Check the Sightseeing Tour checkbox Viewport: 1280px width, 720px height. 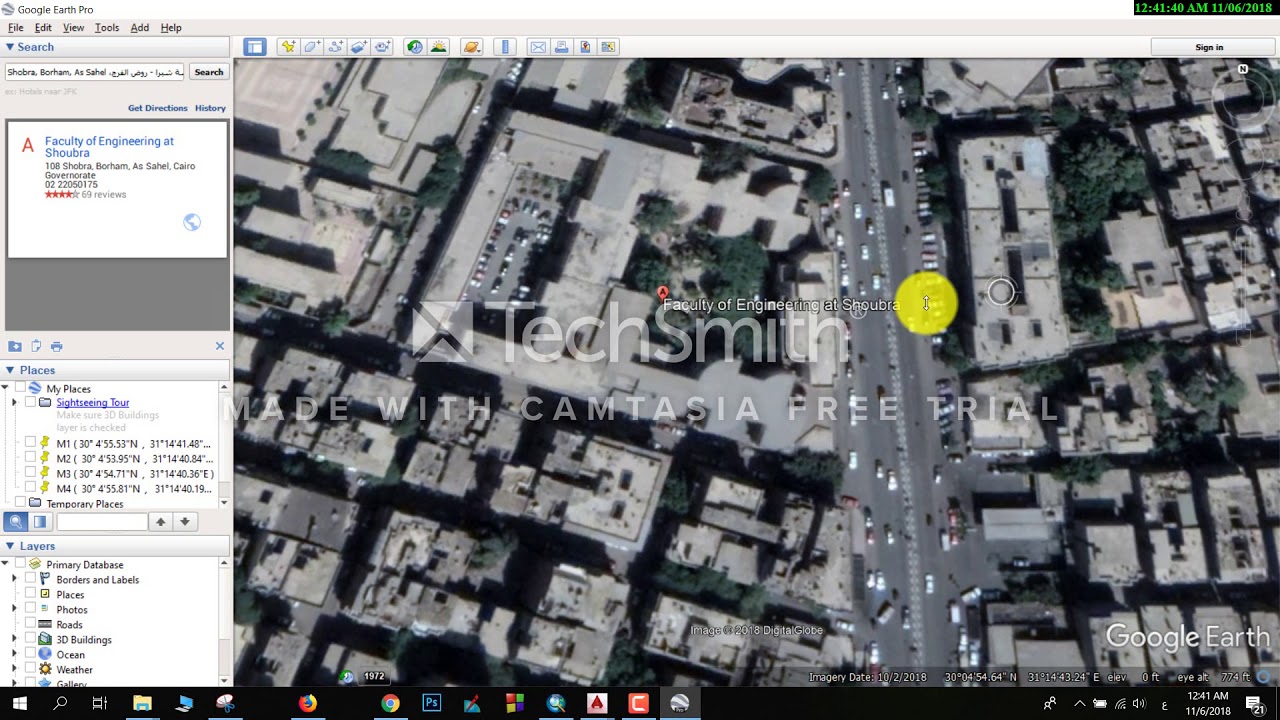click(30, 402)
